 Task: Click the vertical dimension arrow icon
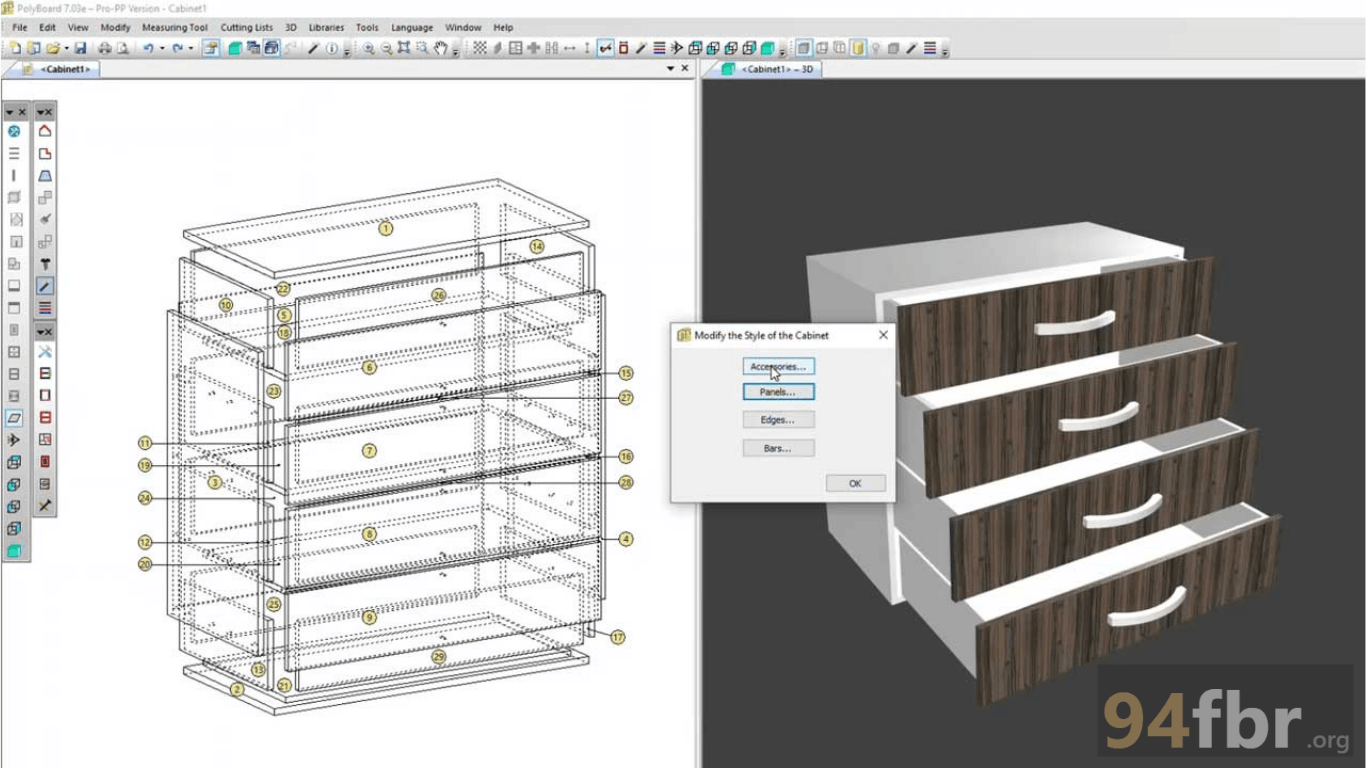tap(587, 47)
